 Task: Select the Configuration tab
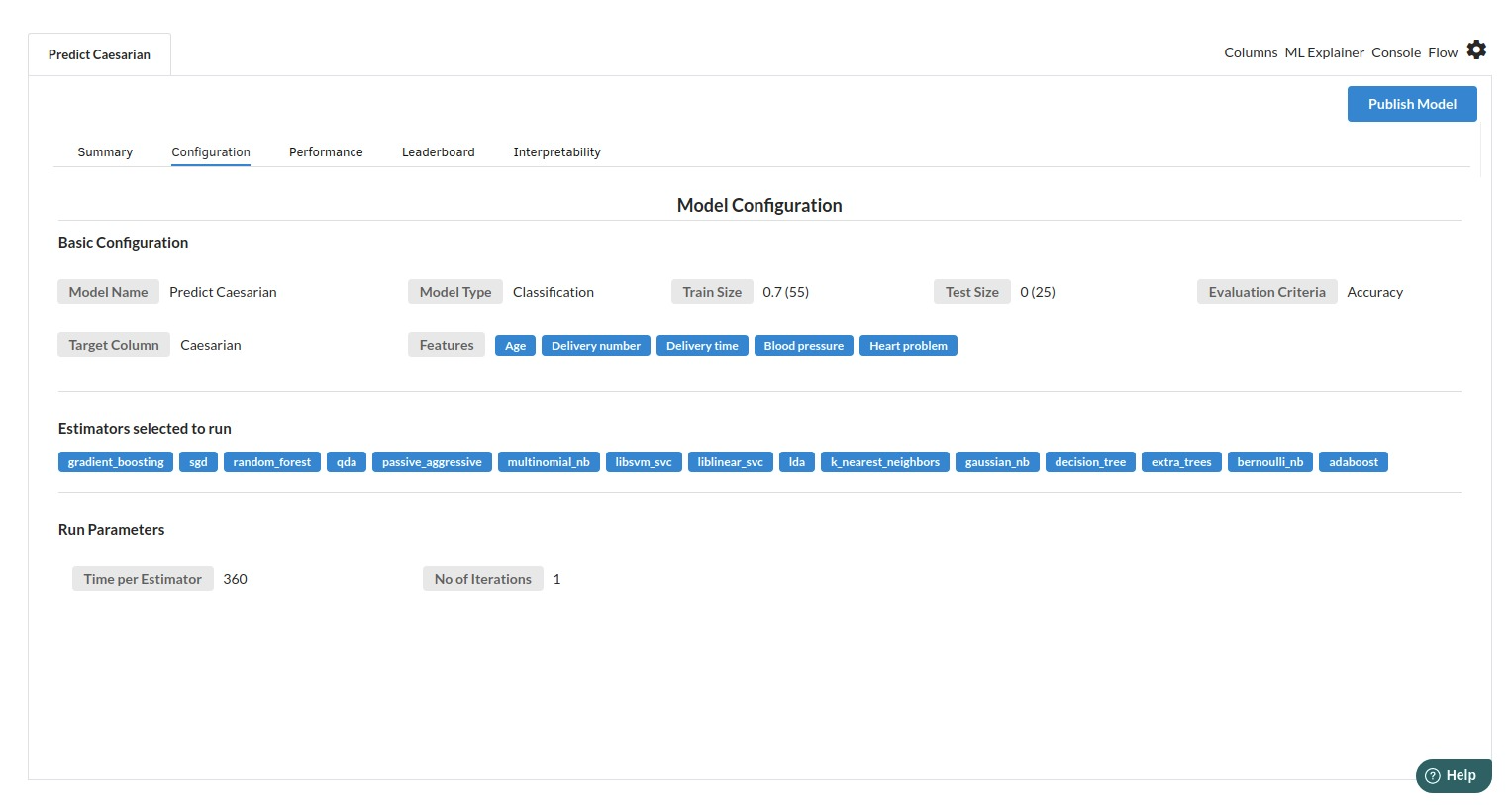pyautogui.click(x=211, y=152)
